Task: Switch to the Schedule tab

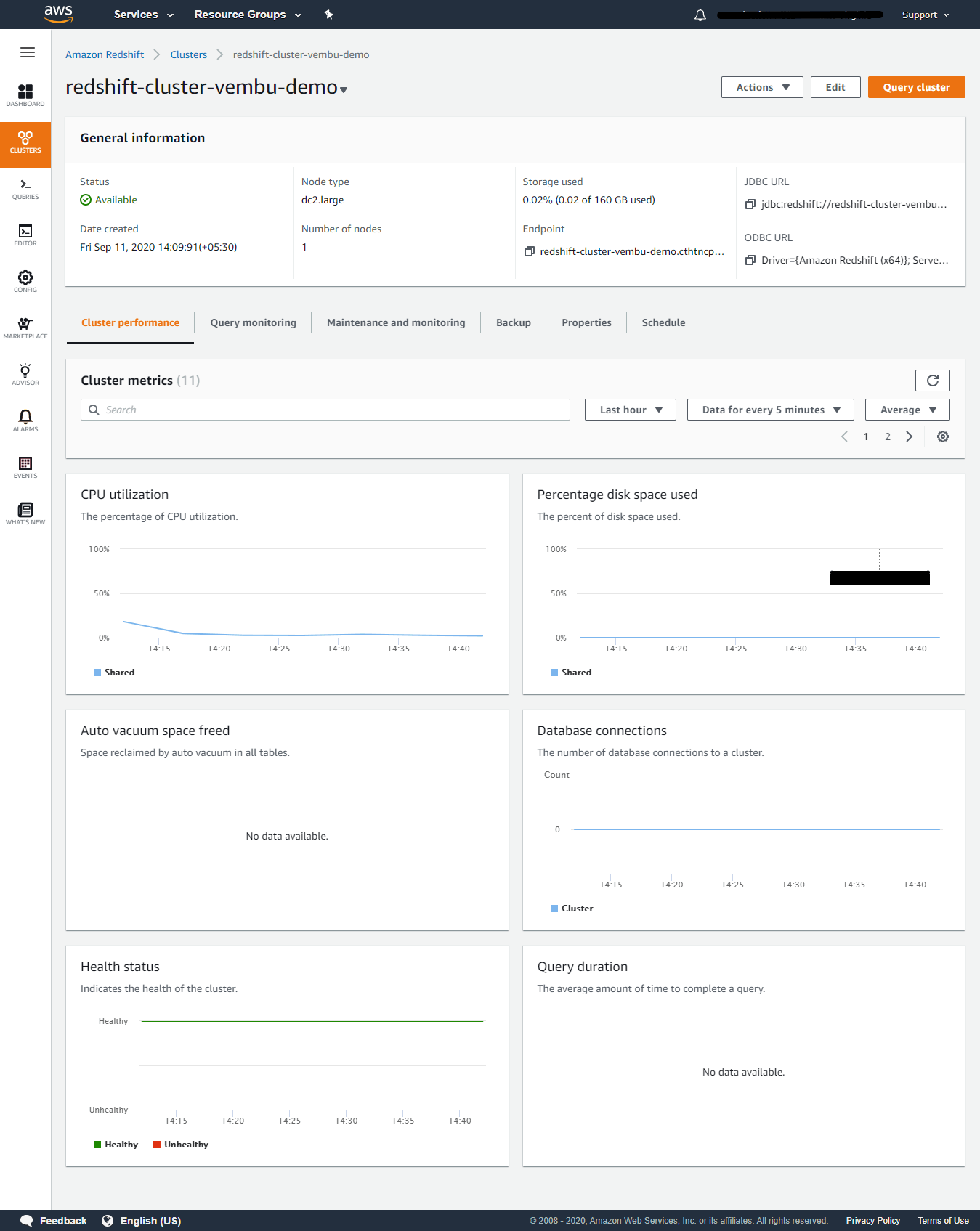Action: tap(664, 322)
